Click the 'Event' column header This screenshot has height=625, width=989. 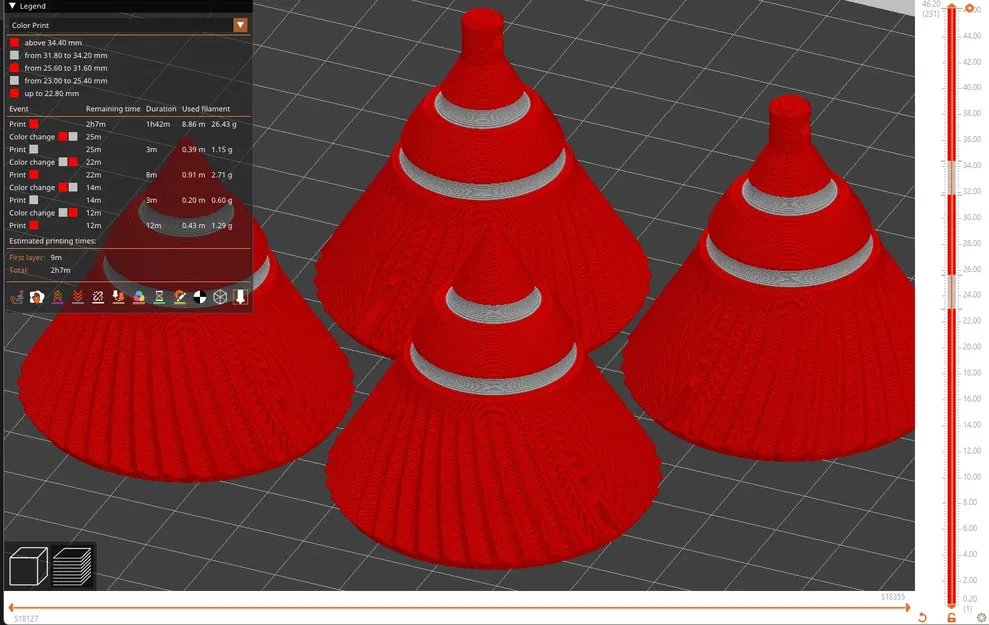click(18, 108)
